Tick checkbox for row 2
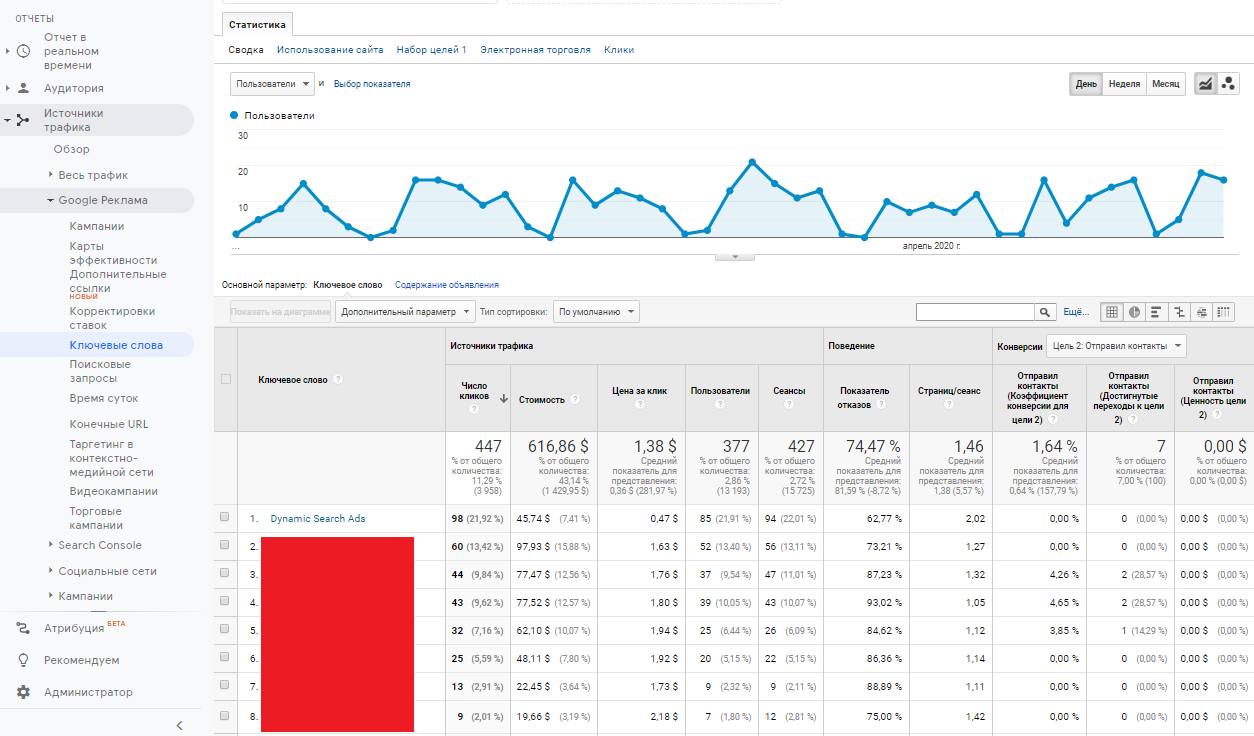Screen dimensions: 1254x736 point(225,545)
